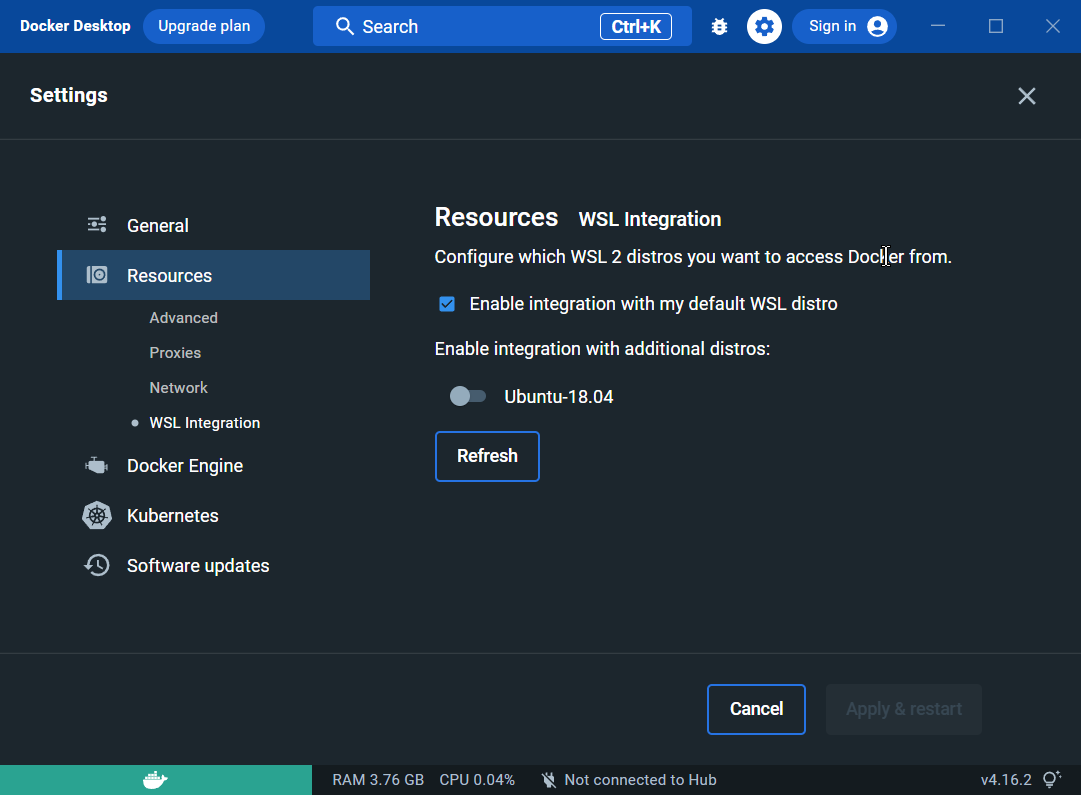Open the bug report icon in the title bar
Viewport: 1081px width, 795px height.
[719, 26]
